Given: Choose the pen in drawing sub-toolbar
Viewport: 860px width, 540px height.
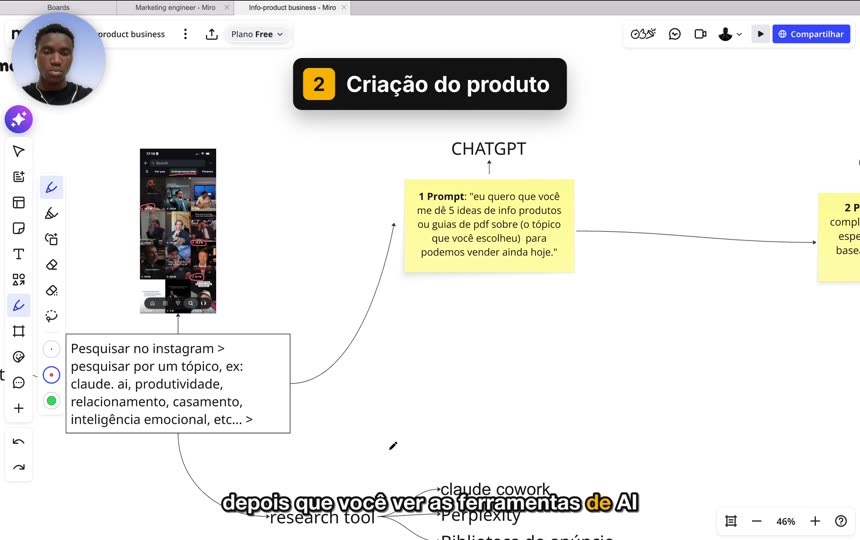Looking at the screenshot, I should pyautogui.click(x=52, y=187).
